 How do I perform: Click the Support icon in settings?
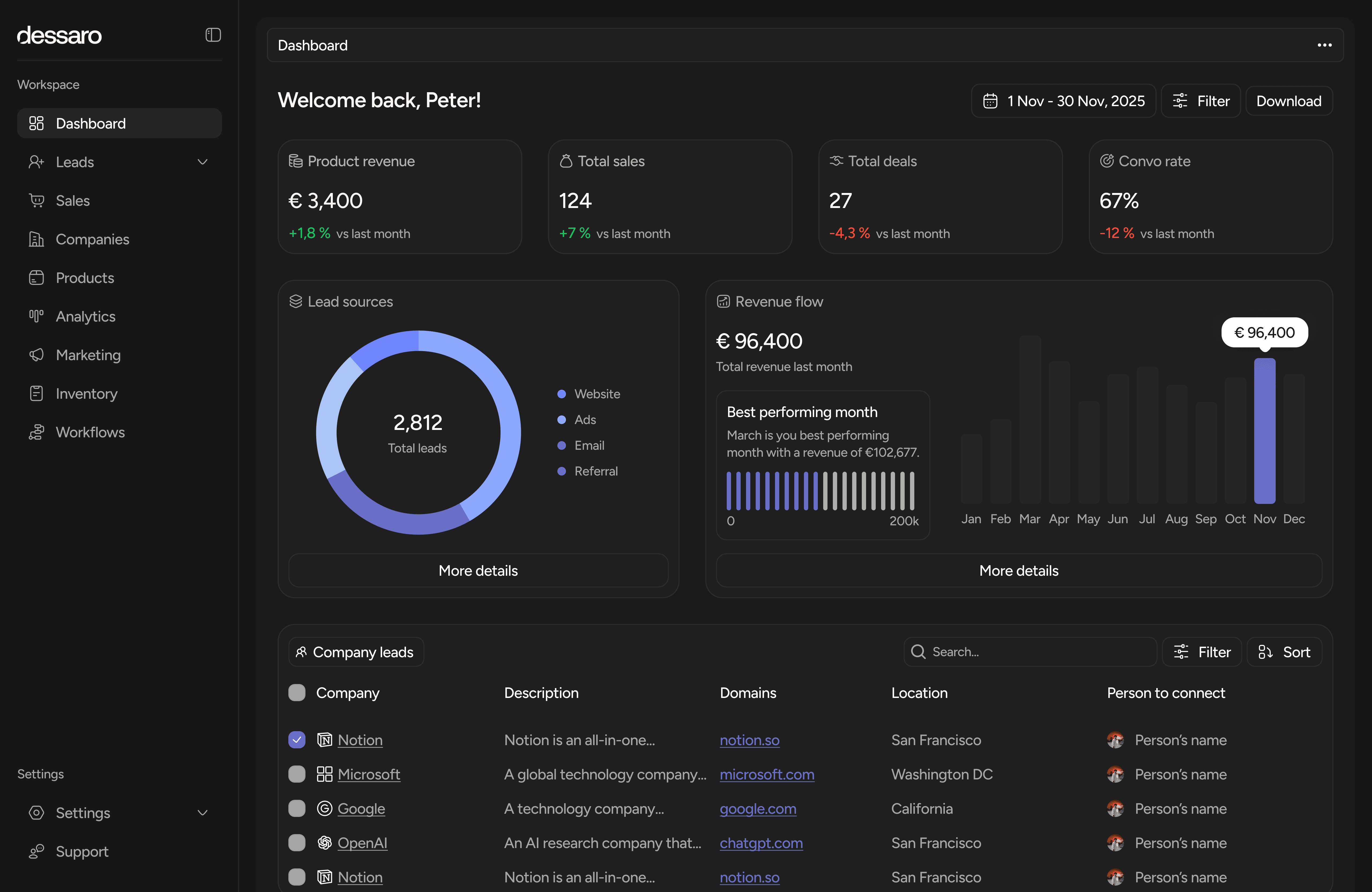[x=36, y=851]
